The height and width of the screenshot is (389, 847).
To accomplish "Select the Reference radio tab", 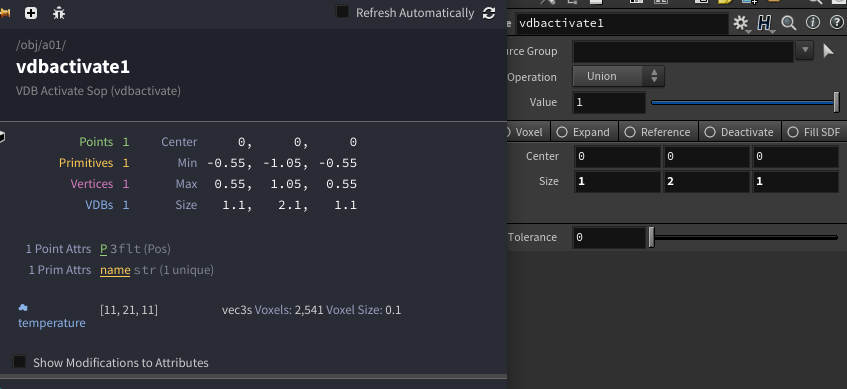I will click(658, 132).
